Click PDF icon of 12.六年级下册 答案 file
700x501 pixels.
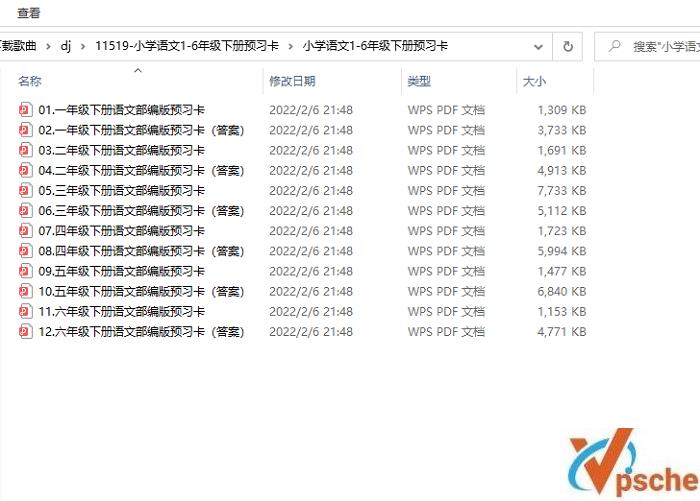25,331
